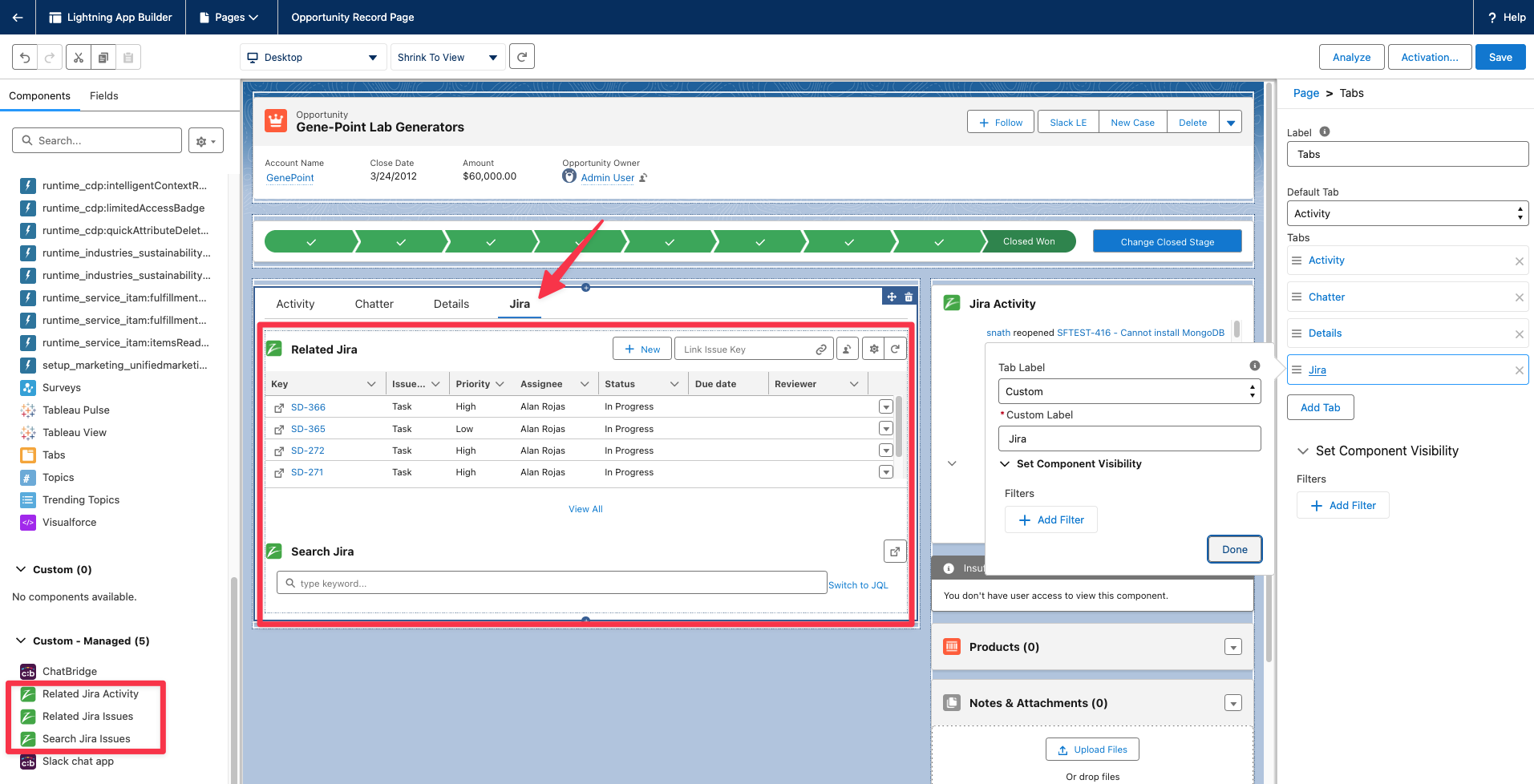Click Done in the tab popover

[x=1235, y=549]
